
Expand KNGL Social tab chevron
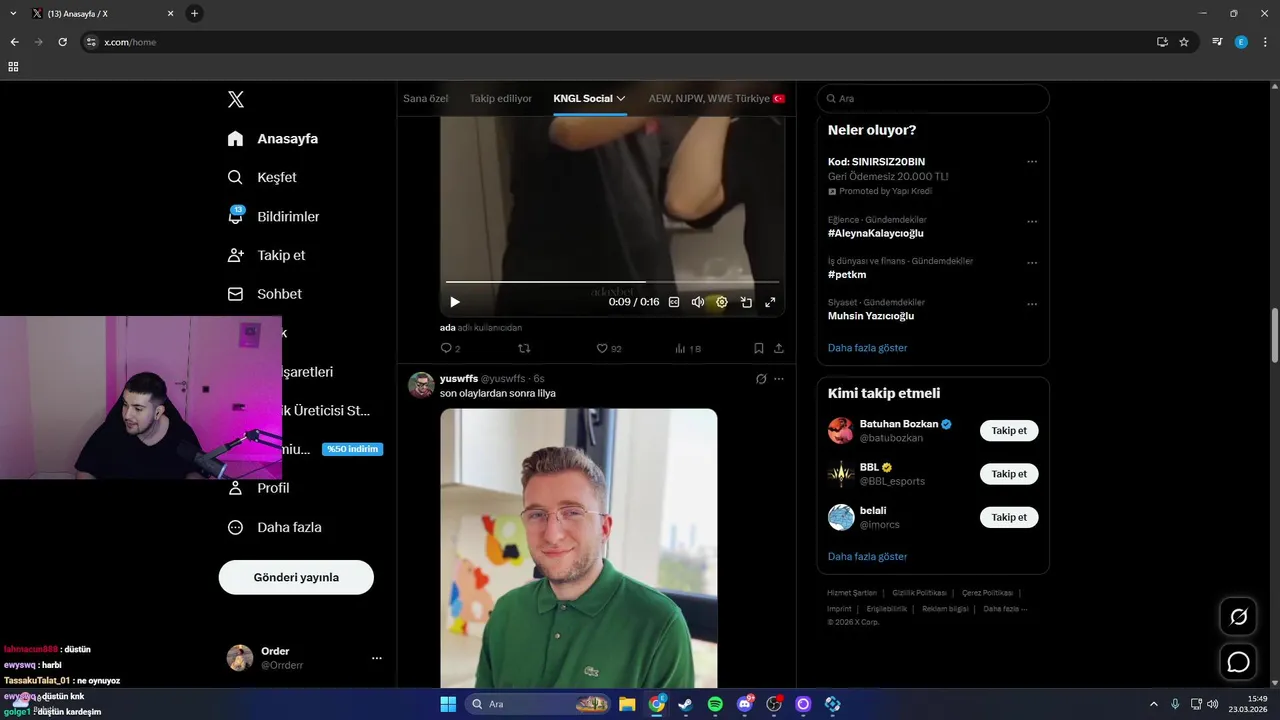tap(621, 98)
